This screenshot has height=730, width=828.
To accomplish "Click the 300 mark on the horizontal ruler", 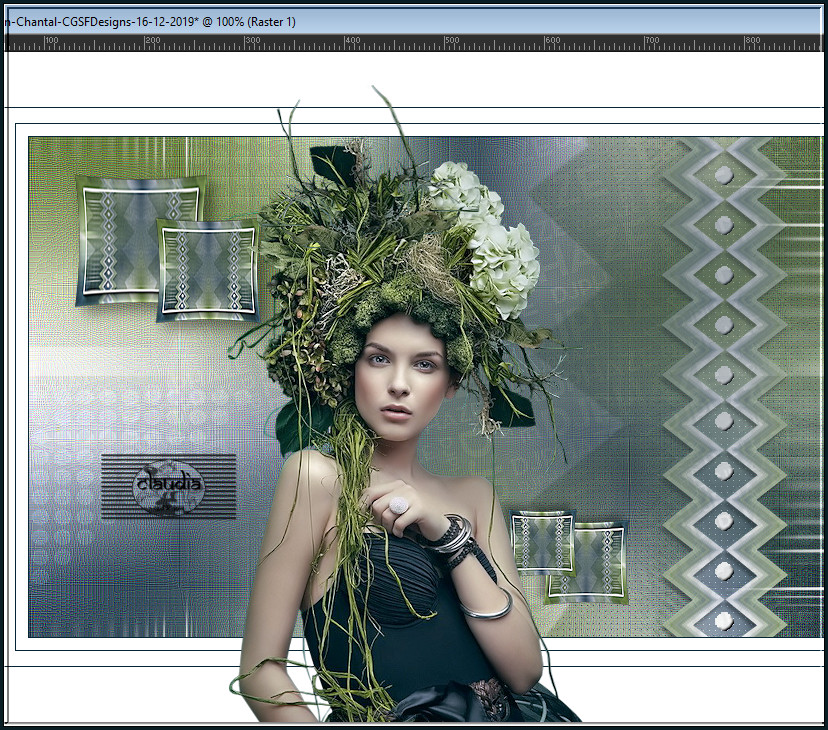I will pyautogui.click(x=252, y=41).
